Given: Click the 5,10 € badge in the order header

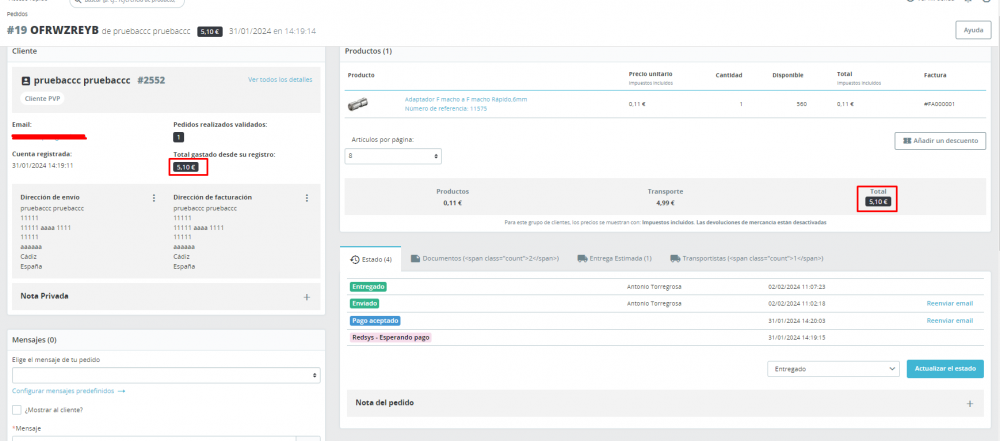Looking at the screenshot, I should [210, 31].
